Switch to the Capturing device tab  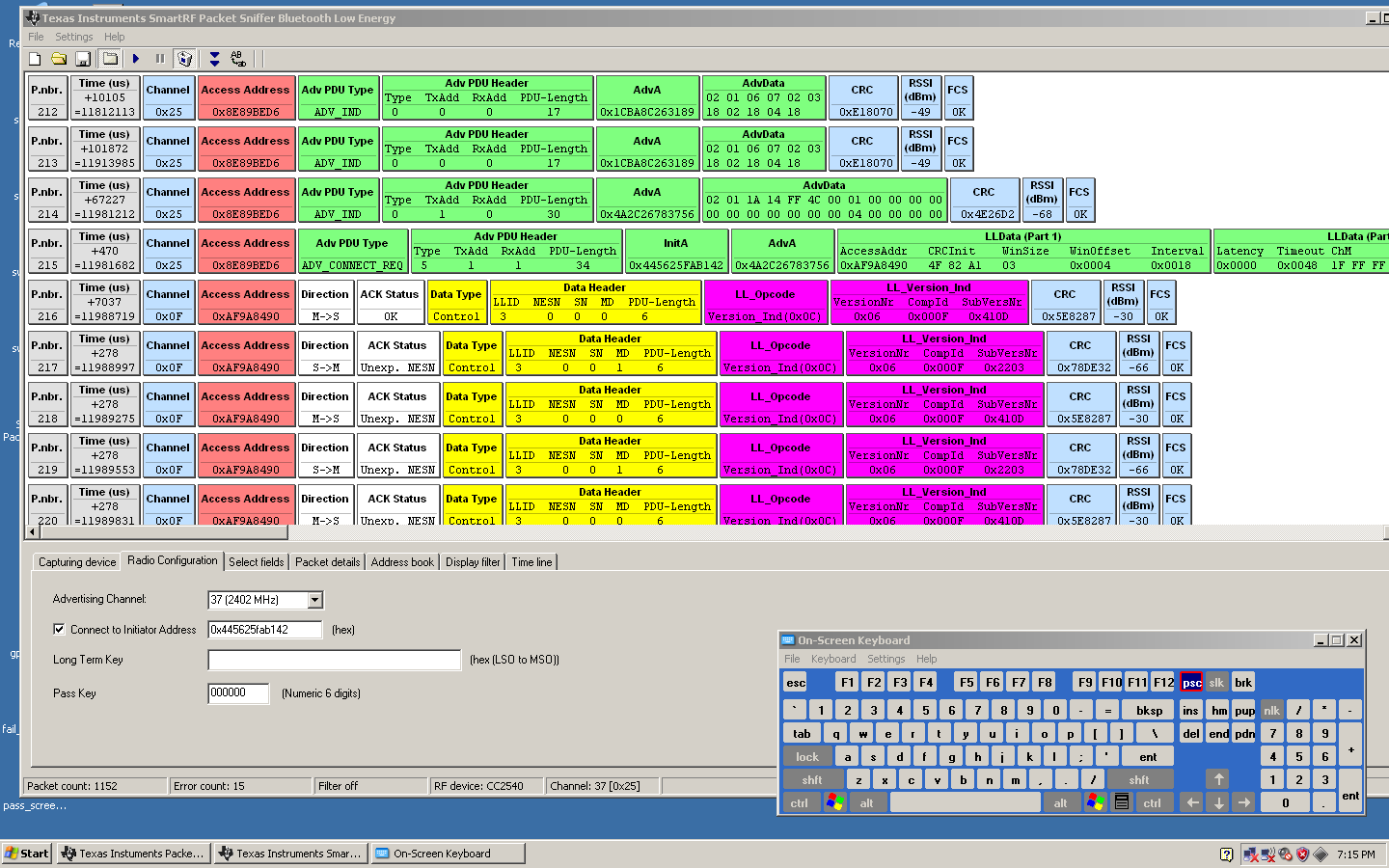click(x=77, y=562)
